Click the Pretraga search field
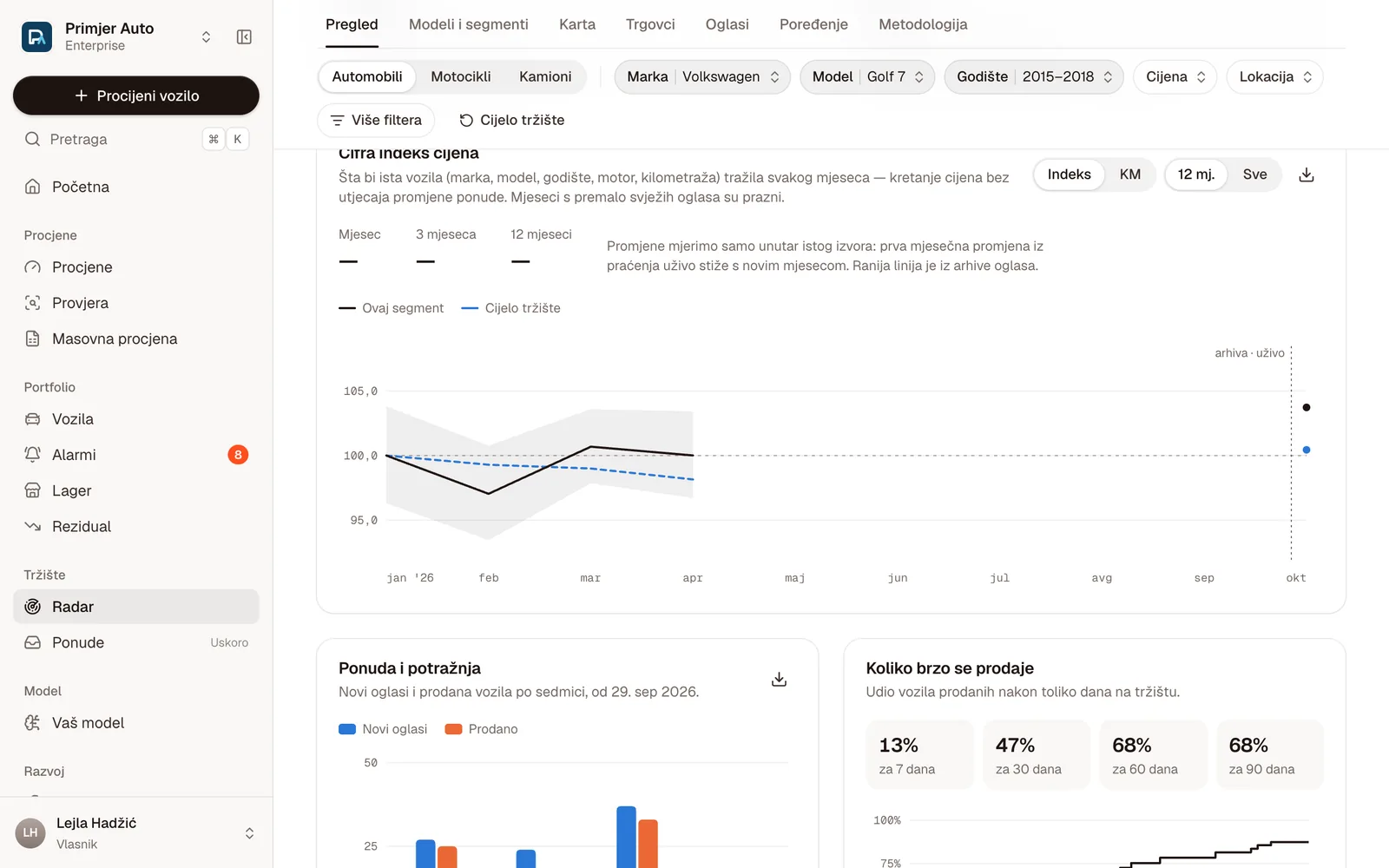 point(136,139)
